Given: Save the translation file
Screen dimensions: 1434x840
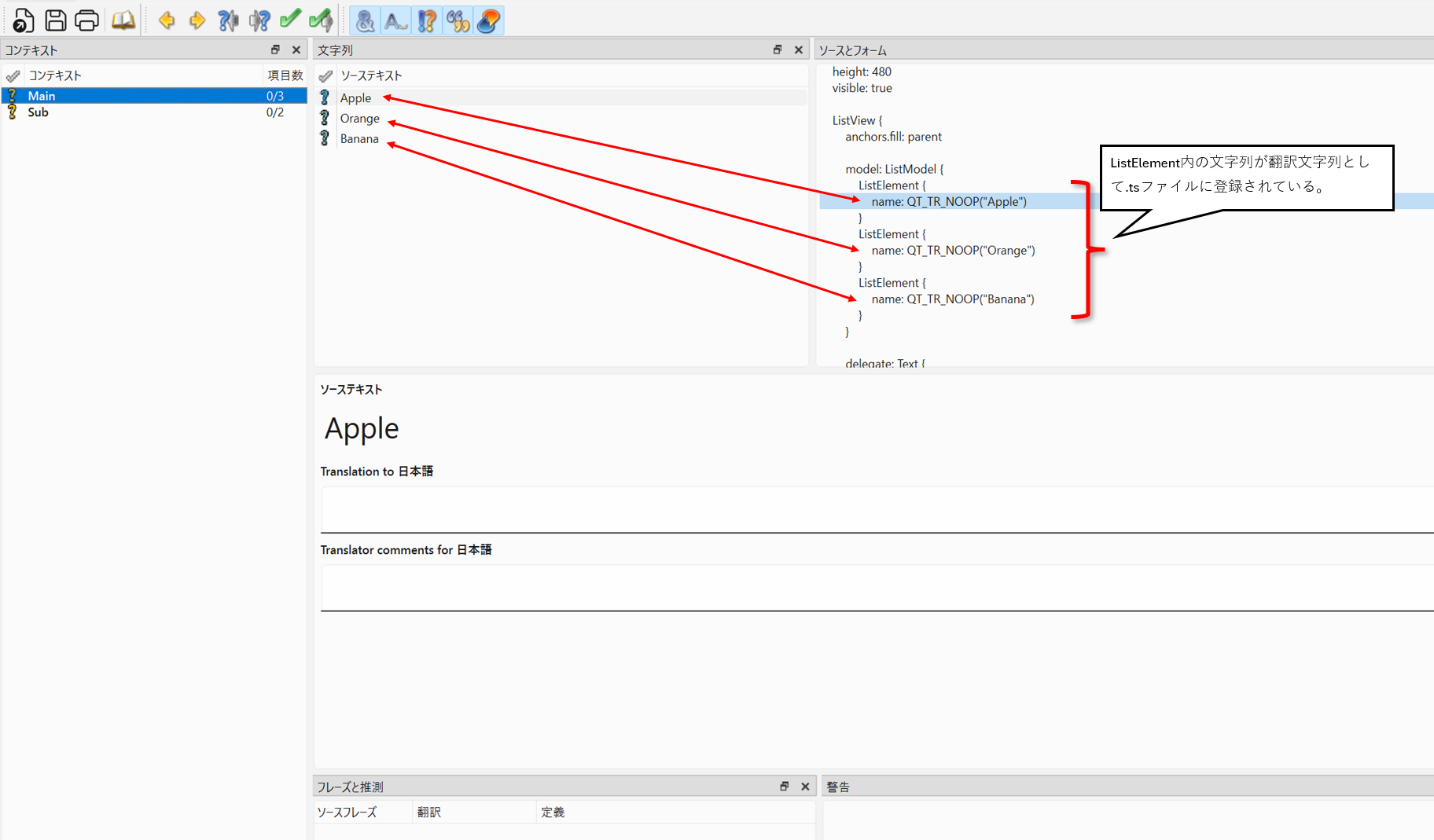Looking at the screenshot, I should (55, 20).
